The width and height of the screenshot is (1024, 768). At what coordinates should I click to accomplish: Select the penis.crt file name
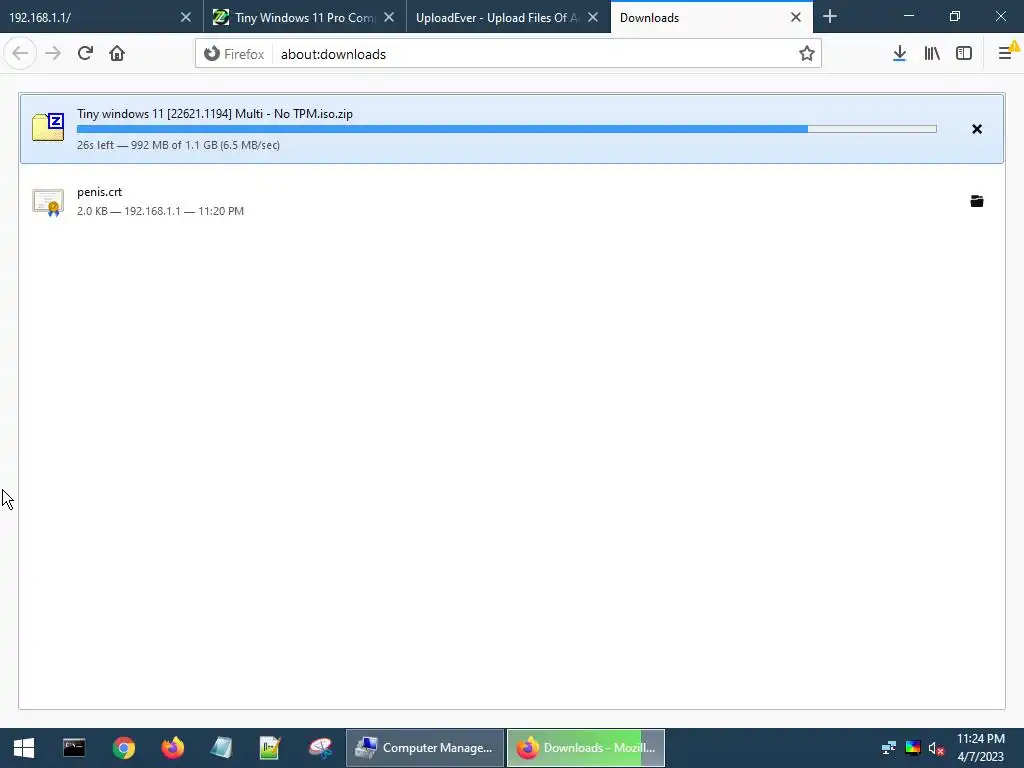[99, 192]
